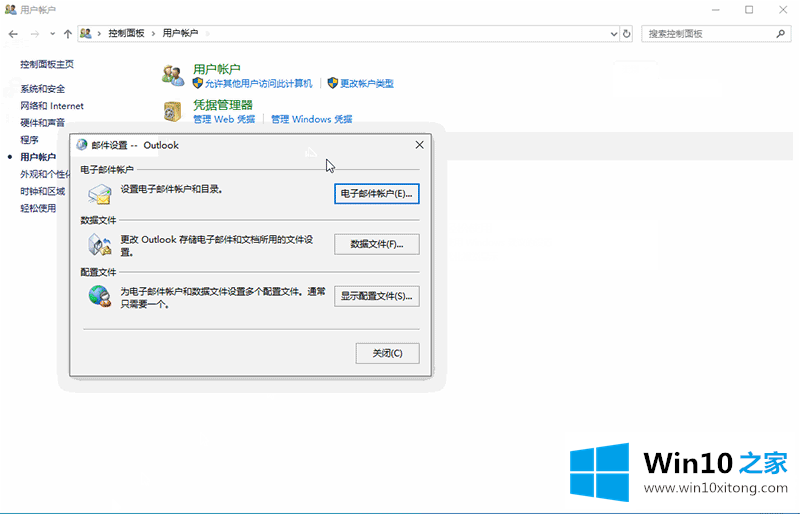Click the Credential Manager (凭据管理器) safe icon
Viewport: 800px width, 514px height.
(x=172, y=111)
